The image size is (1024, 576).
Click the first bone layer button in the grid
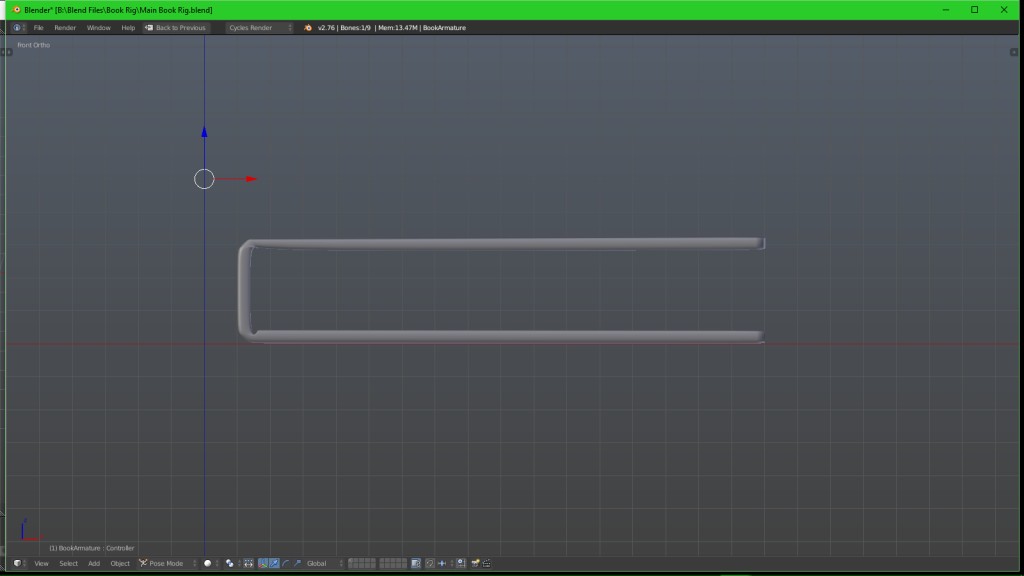351,561
